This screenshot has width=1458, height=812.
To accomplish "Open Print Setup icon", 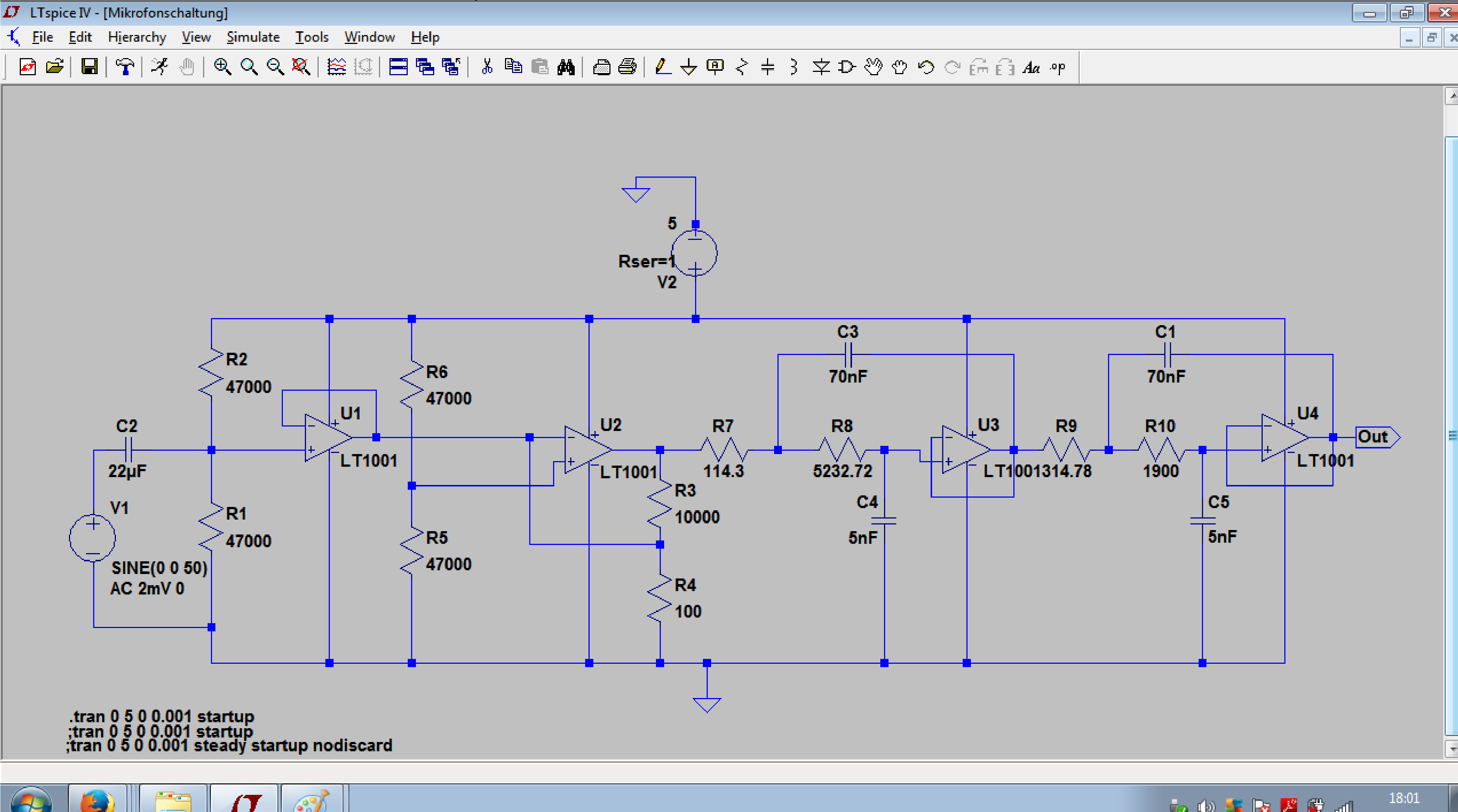I will [x=601, y=67].
